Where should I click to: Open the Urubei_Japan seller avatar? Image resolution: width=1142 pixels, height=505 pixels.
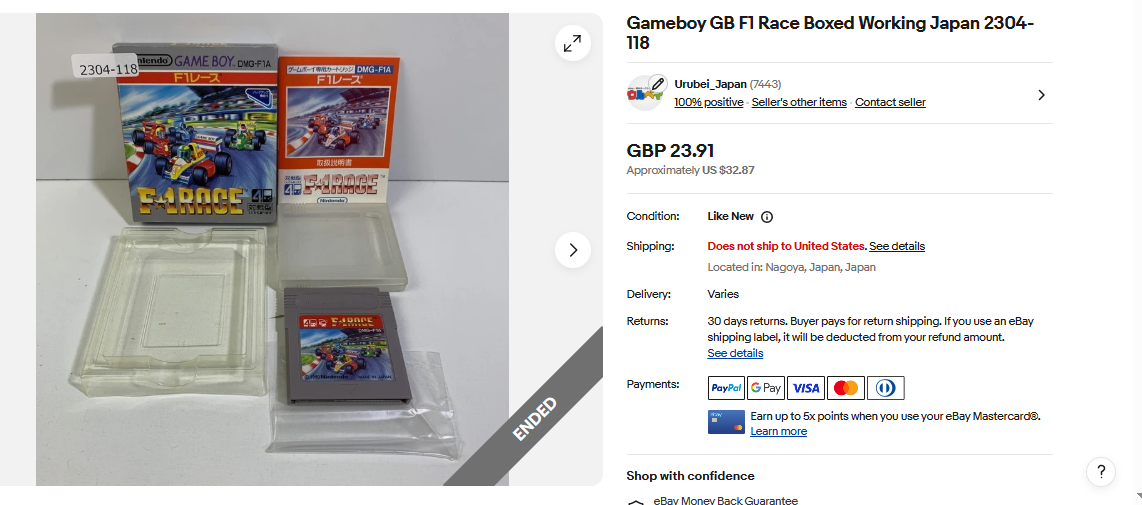click(x=645, y=93)
